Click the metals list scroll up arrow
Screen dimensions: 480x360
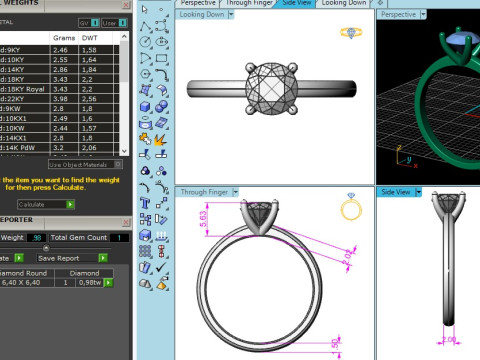[124, 36]
